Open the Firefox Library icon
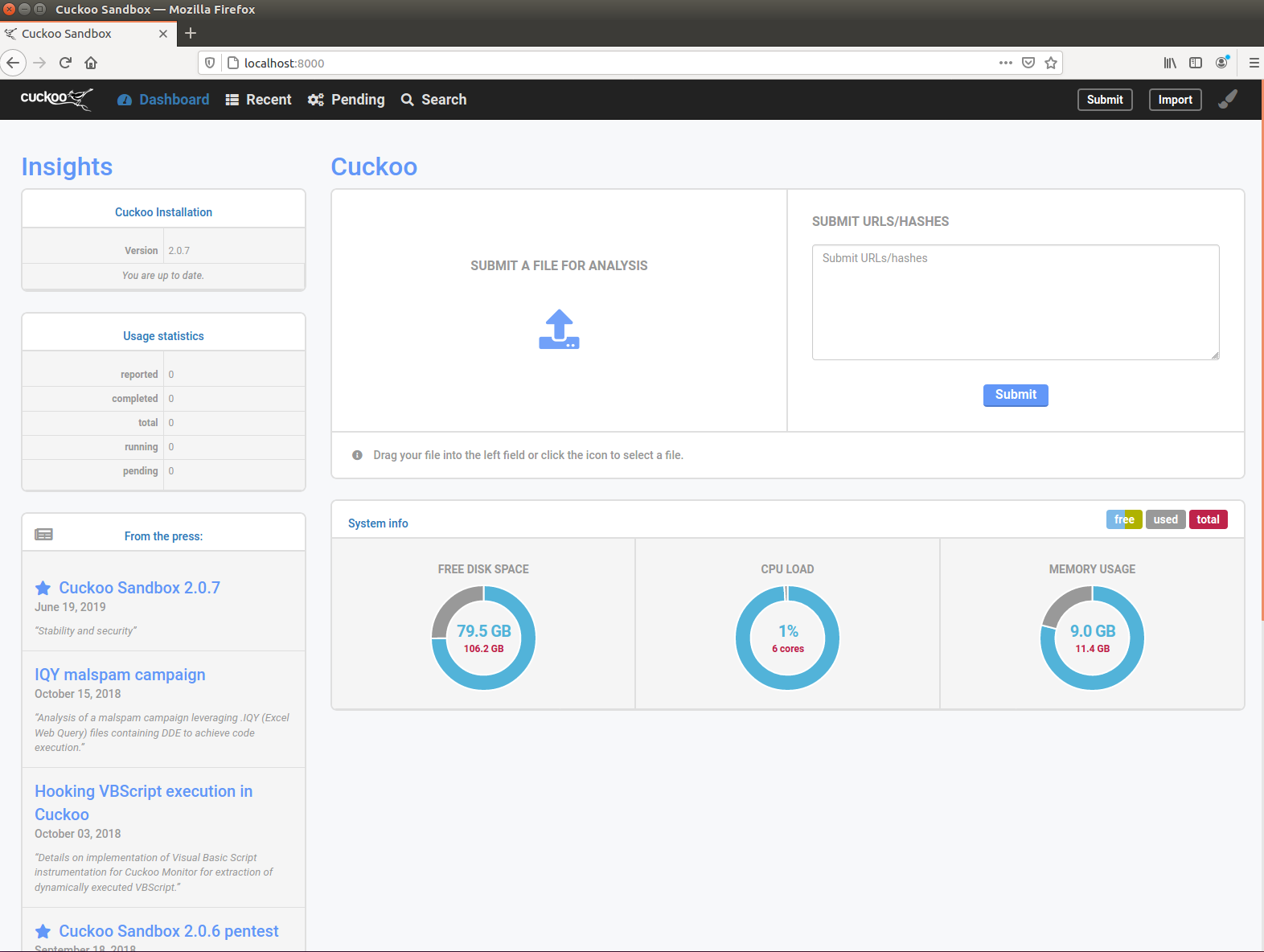The height and width of the screenshot is (952, 1264). pyautogui.click(x=1170, y=63)
